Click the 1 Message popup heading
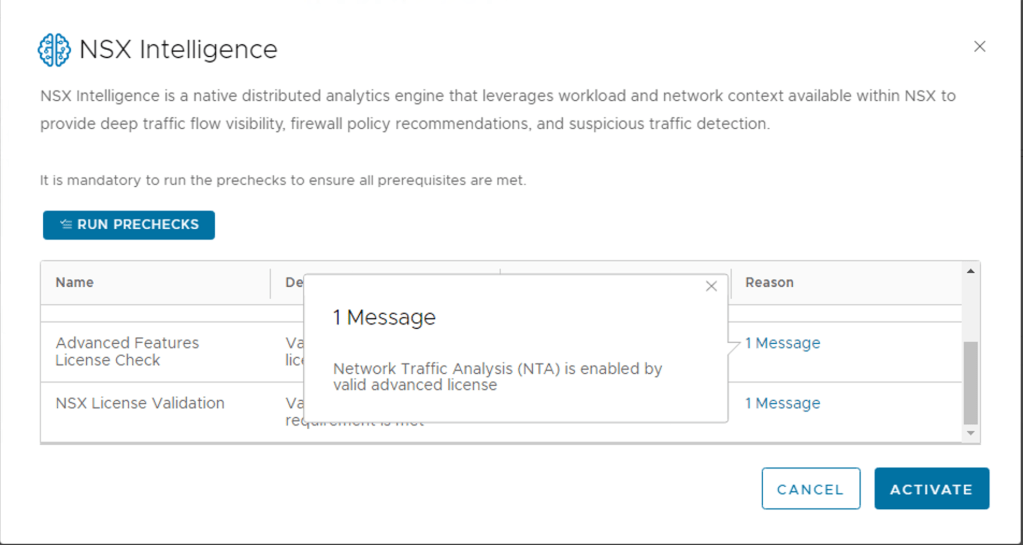The image size is (1023, 545). click(384, 317)
